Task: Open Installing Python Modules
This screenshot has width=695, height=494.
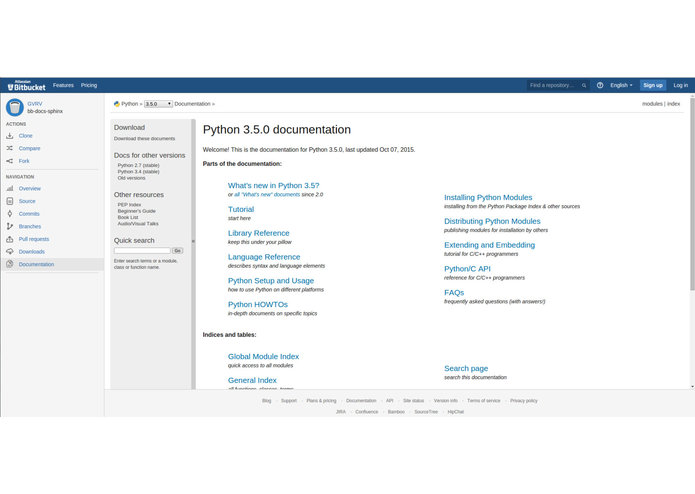Action: [x=488, y=198]
